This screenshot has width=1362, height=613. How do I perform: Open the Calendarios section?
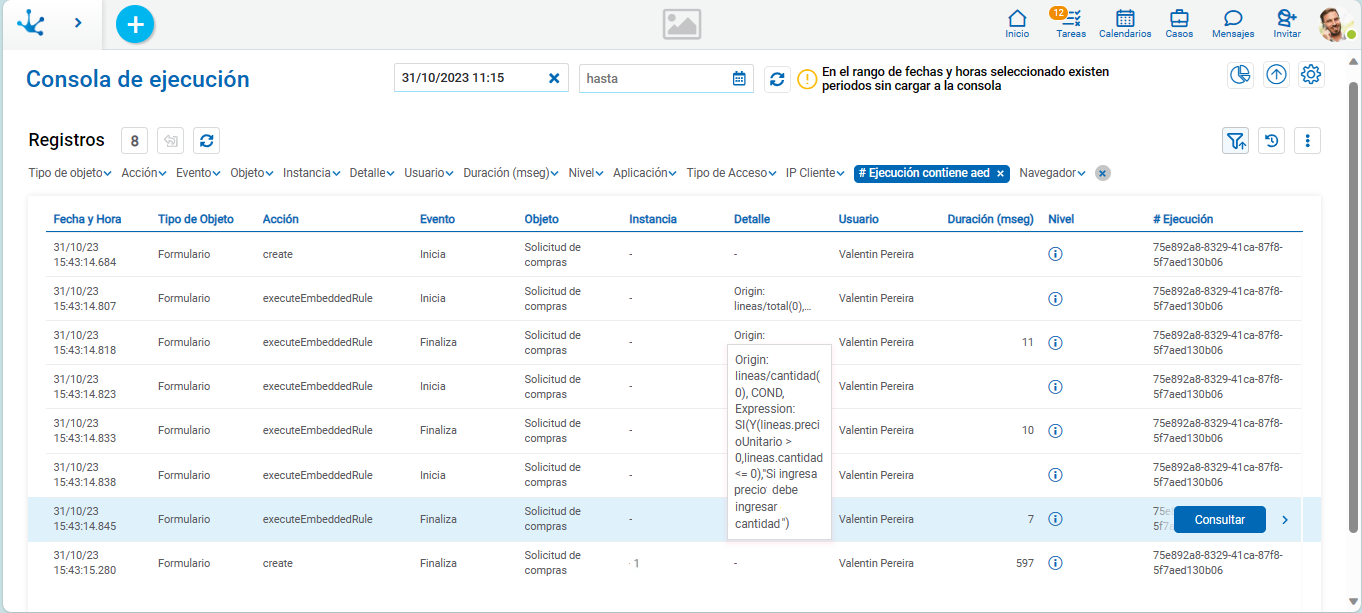point(1125,23)
